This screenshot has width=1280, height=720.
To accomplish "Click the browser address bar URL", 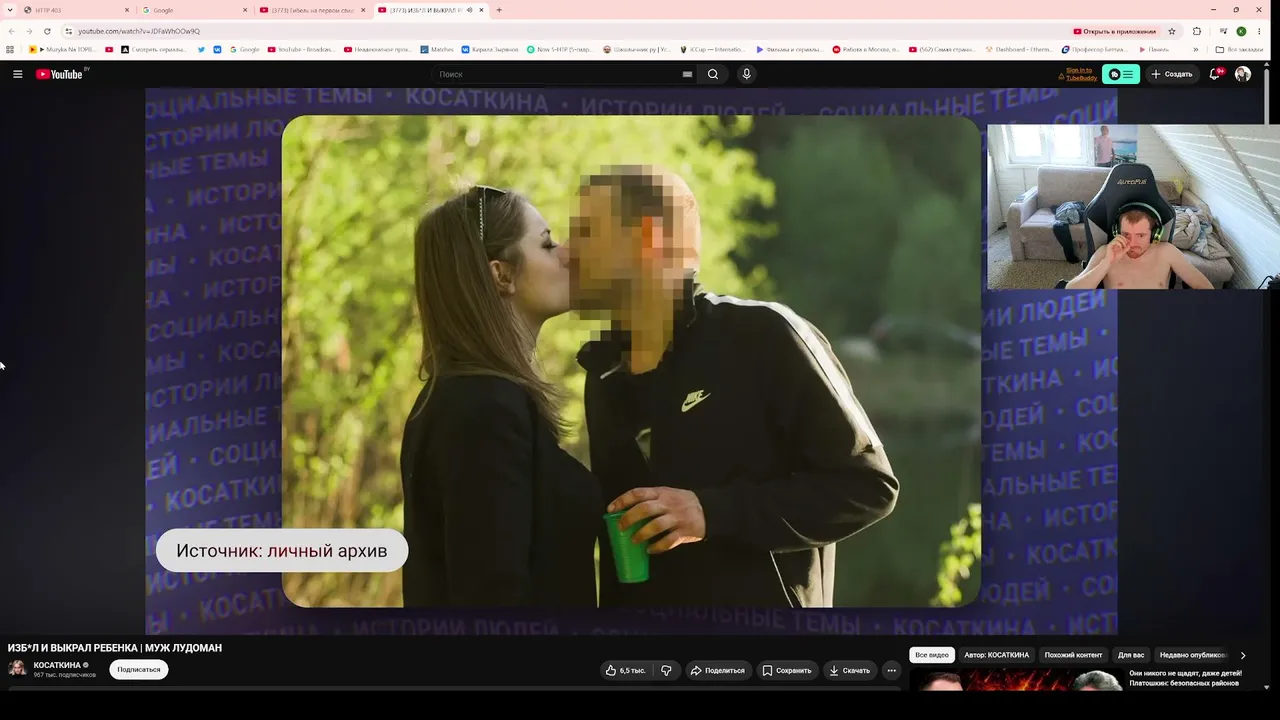I will (x=139, y=31).
